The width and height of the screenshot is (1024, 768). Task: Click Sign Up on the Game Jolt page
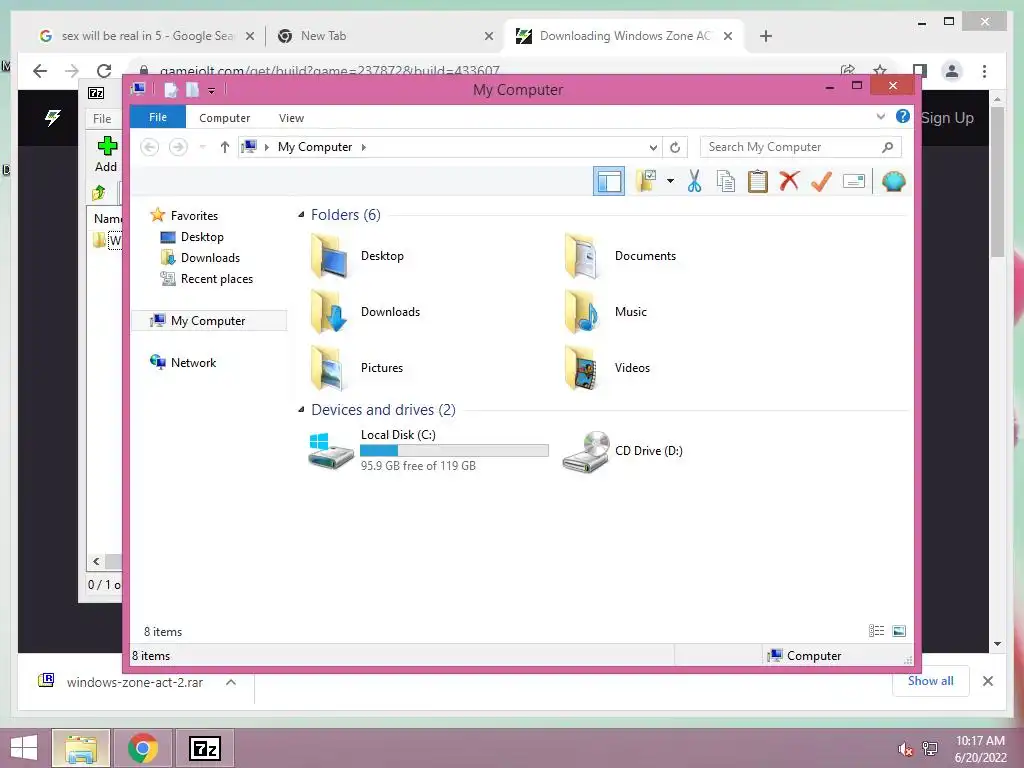tap(947, 118)
